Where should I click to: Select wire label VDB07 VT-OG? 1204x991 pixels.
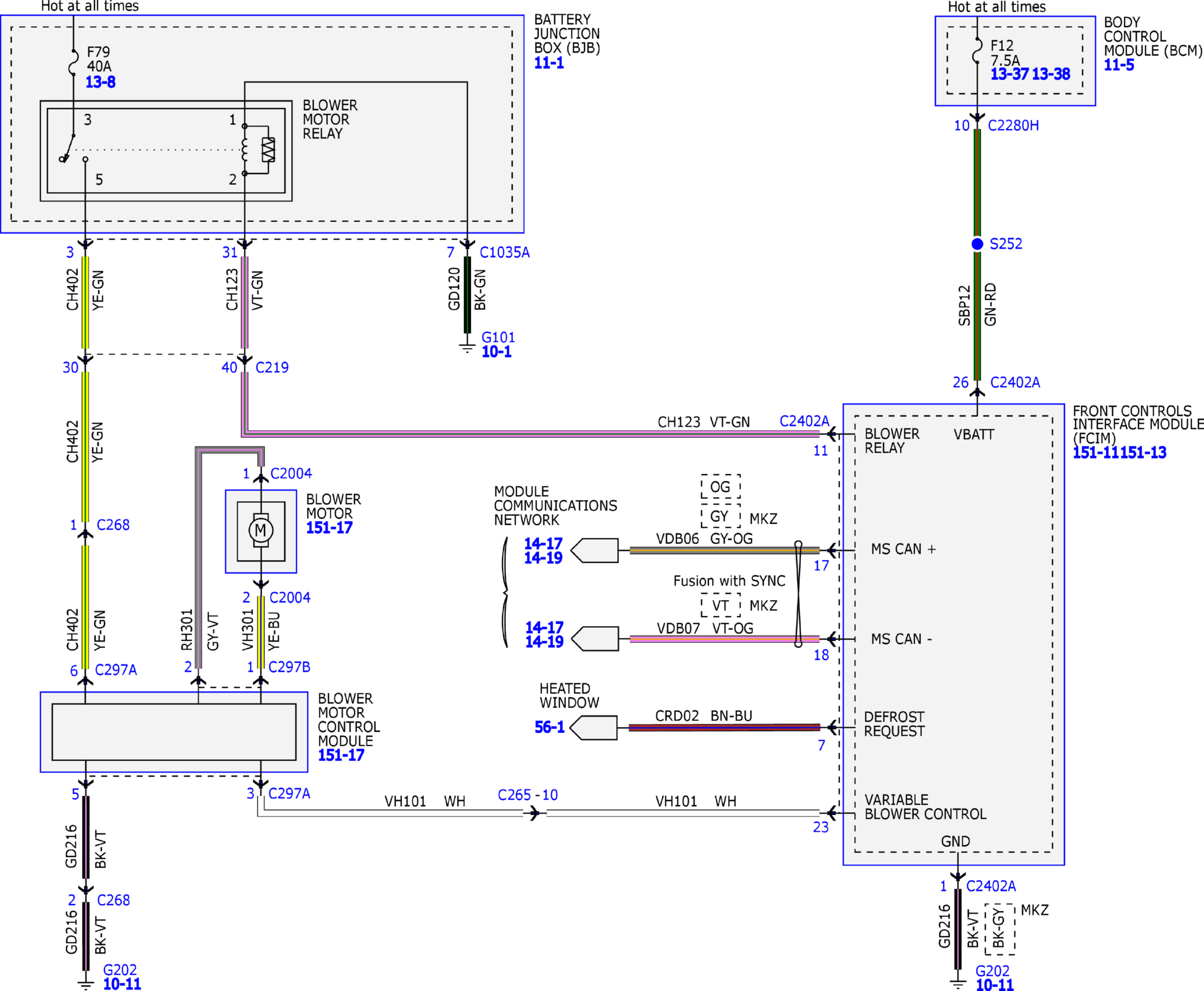[x=705, y=628]
